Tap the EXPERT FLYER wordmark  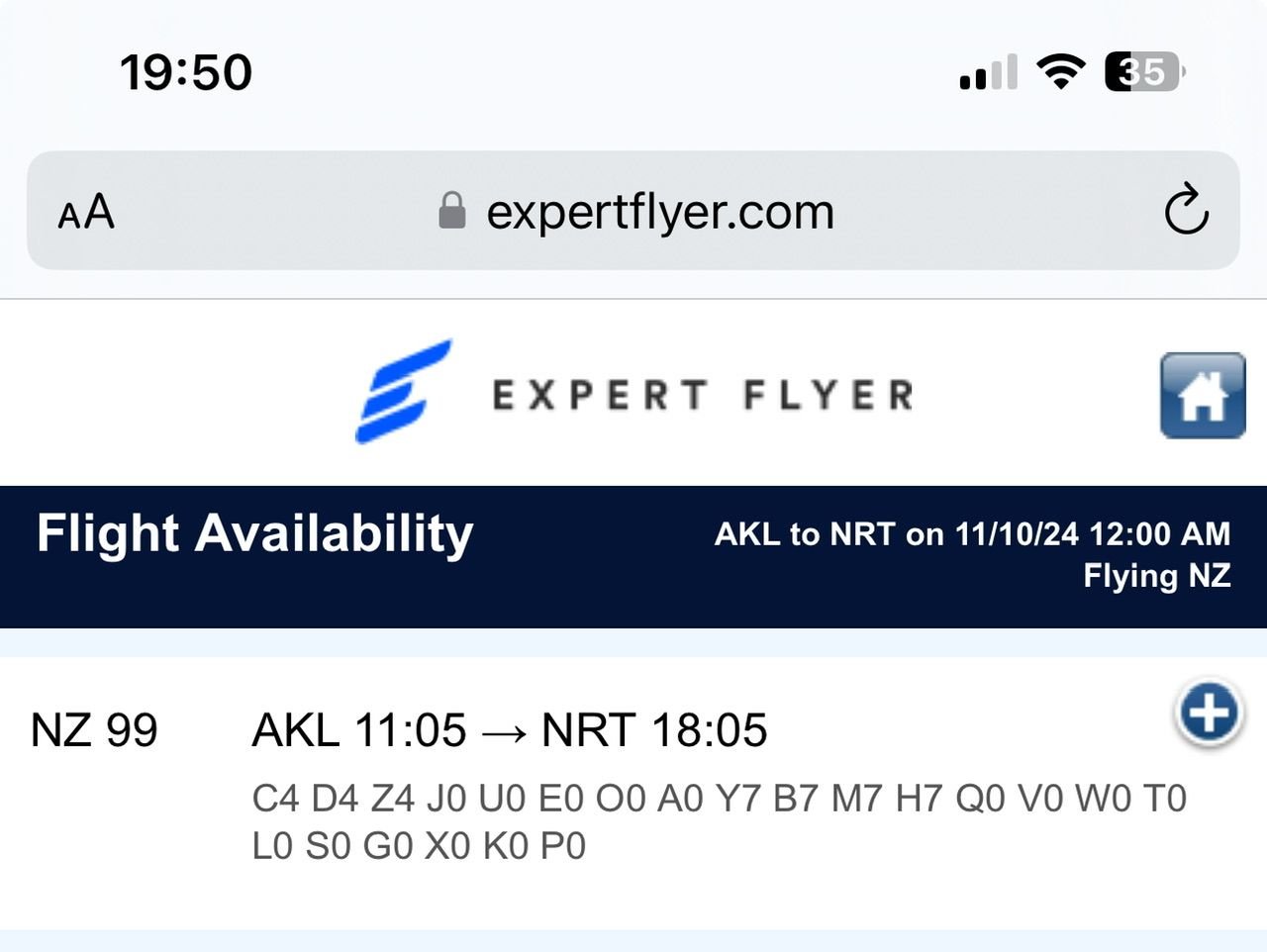[x=703, y=396]
